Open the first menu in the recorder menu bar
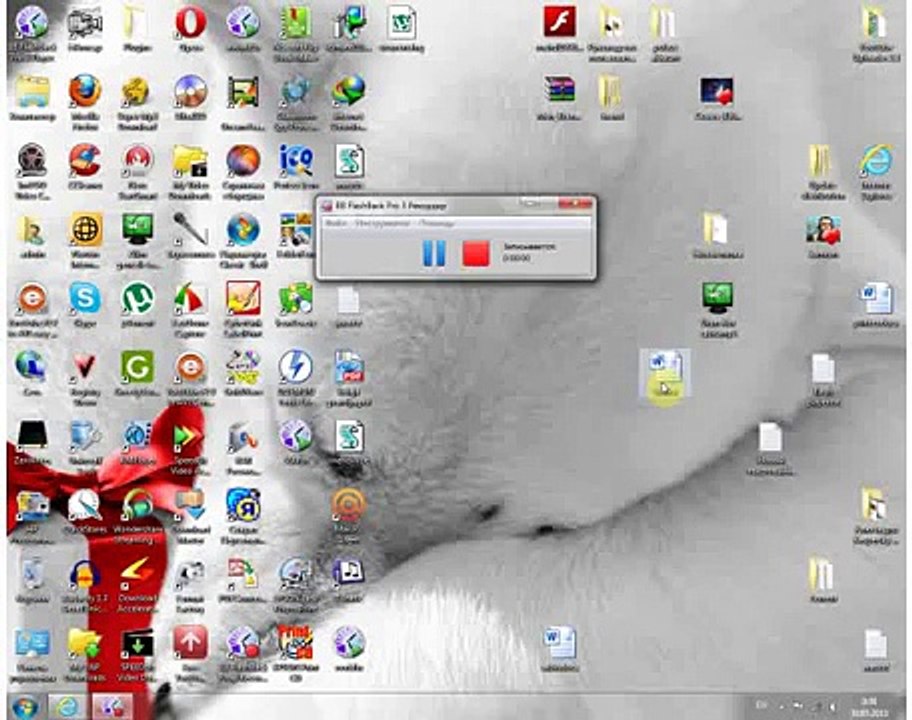The height and width of the screenshot is (720, 912). [x=336, y=223]
